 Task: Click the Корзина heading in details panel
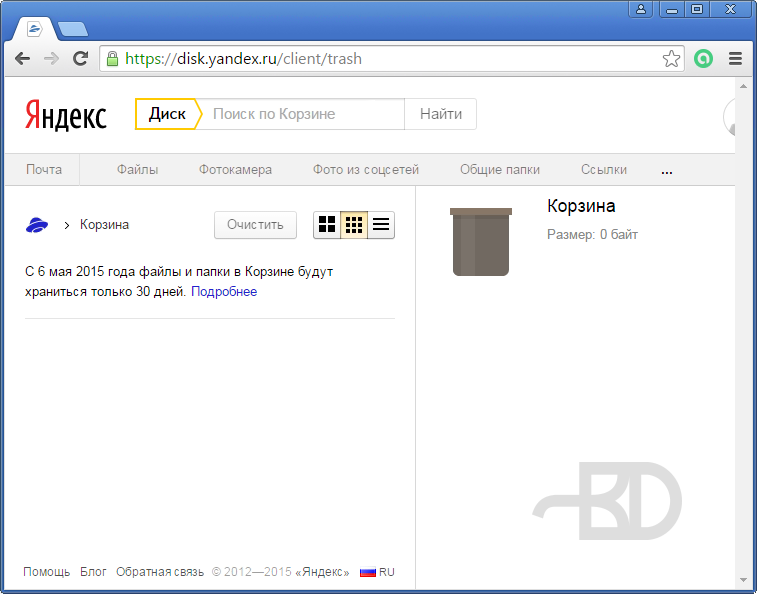(x=581, y=206)
